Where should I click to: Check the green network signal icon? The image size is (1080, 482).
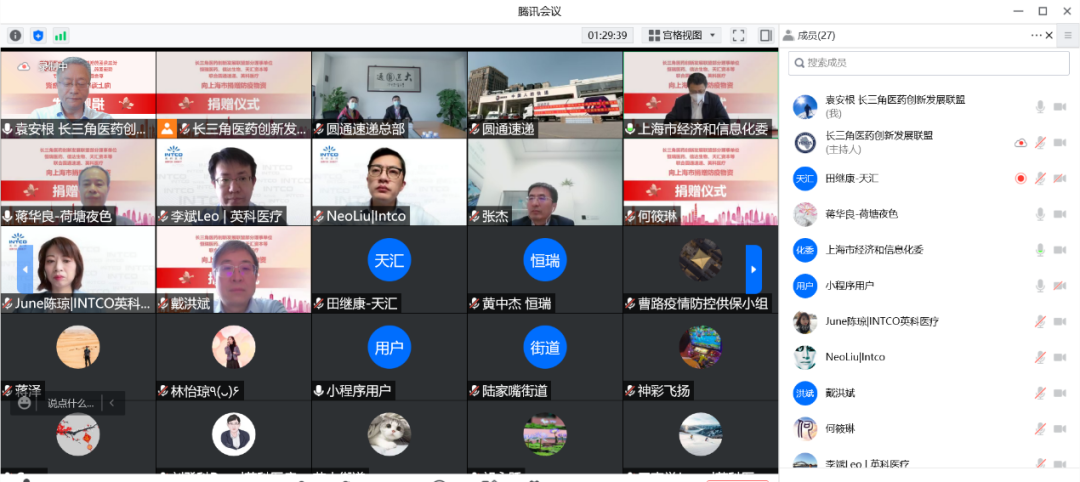coord(61,35)
